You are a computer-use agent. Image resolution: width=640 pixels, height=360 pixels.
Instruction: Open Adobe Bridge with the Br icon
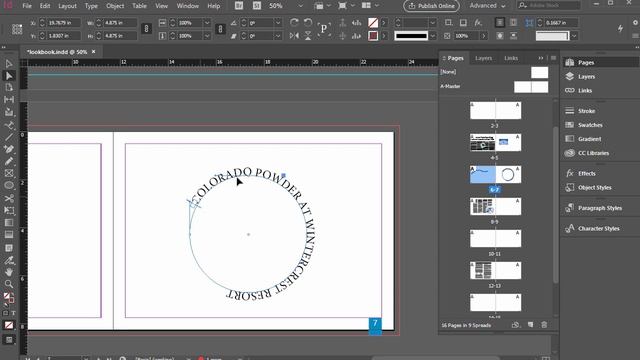(x=239, y=6)
